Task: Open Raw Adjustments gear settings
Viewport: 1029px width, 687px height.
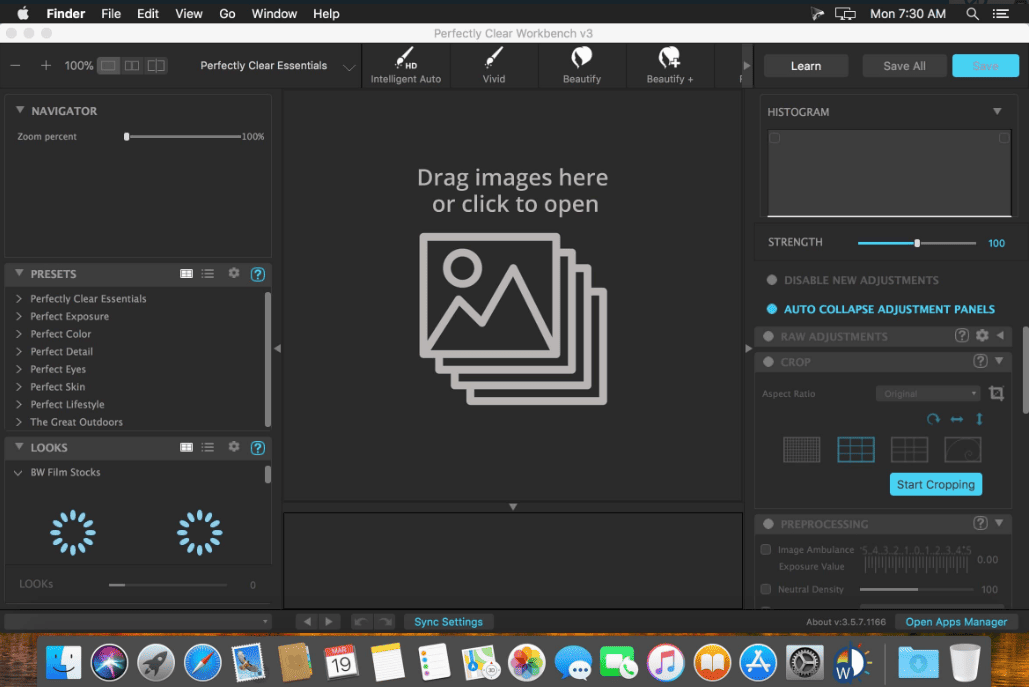Action: click(x=982, y=335)
